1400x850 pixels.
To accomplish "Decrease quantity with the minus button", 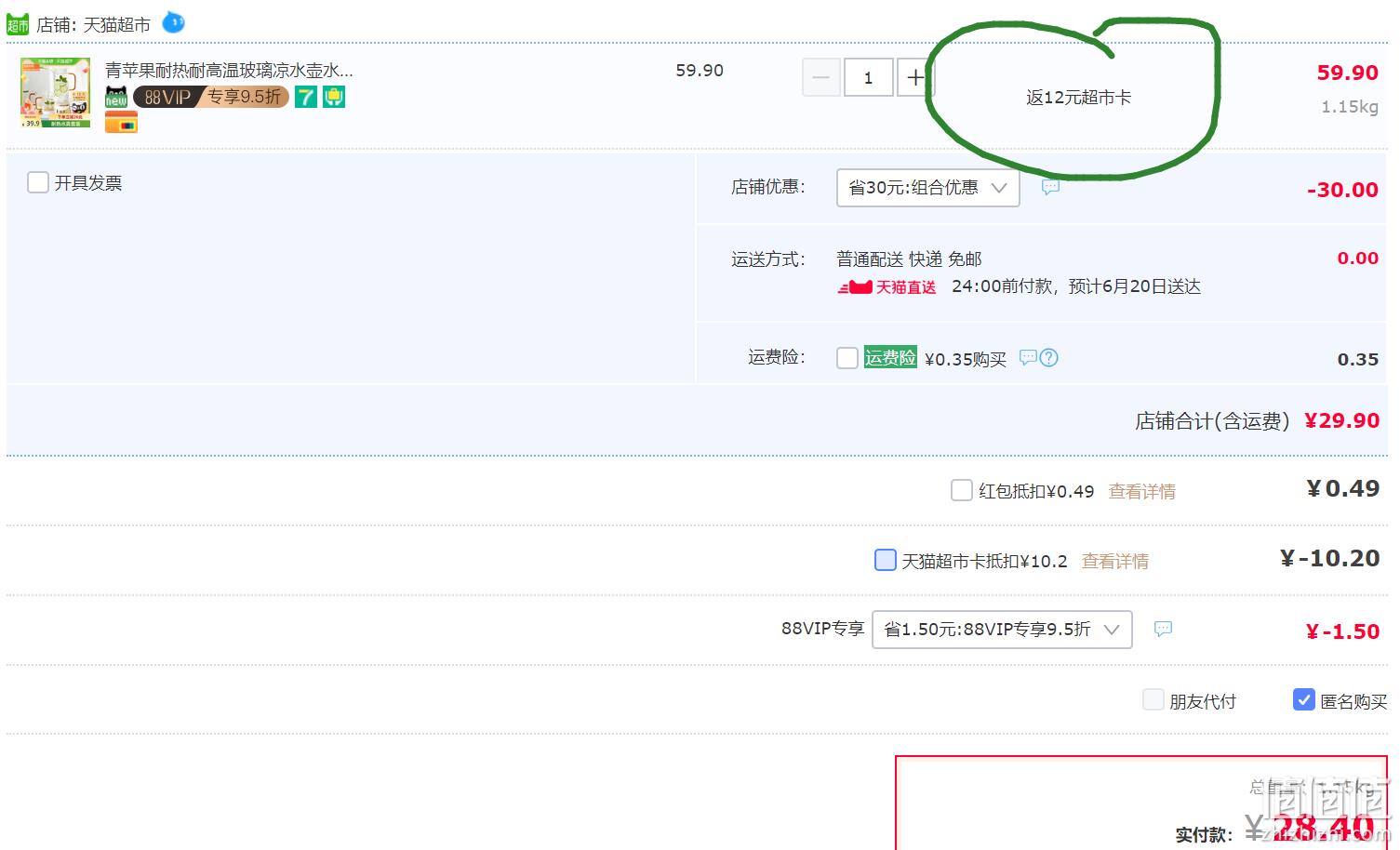I will (x=821, y=77).
